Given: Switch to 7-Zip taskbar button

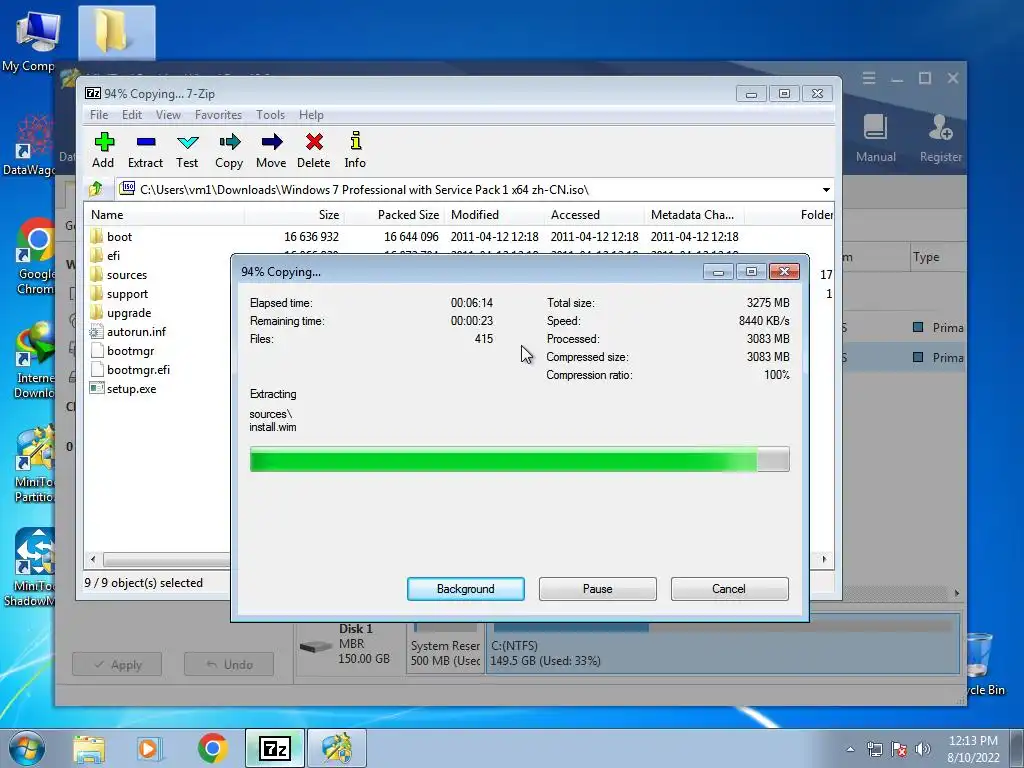Looking at the screenshot, I should pyautogui.click(x=275, y=748).
